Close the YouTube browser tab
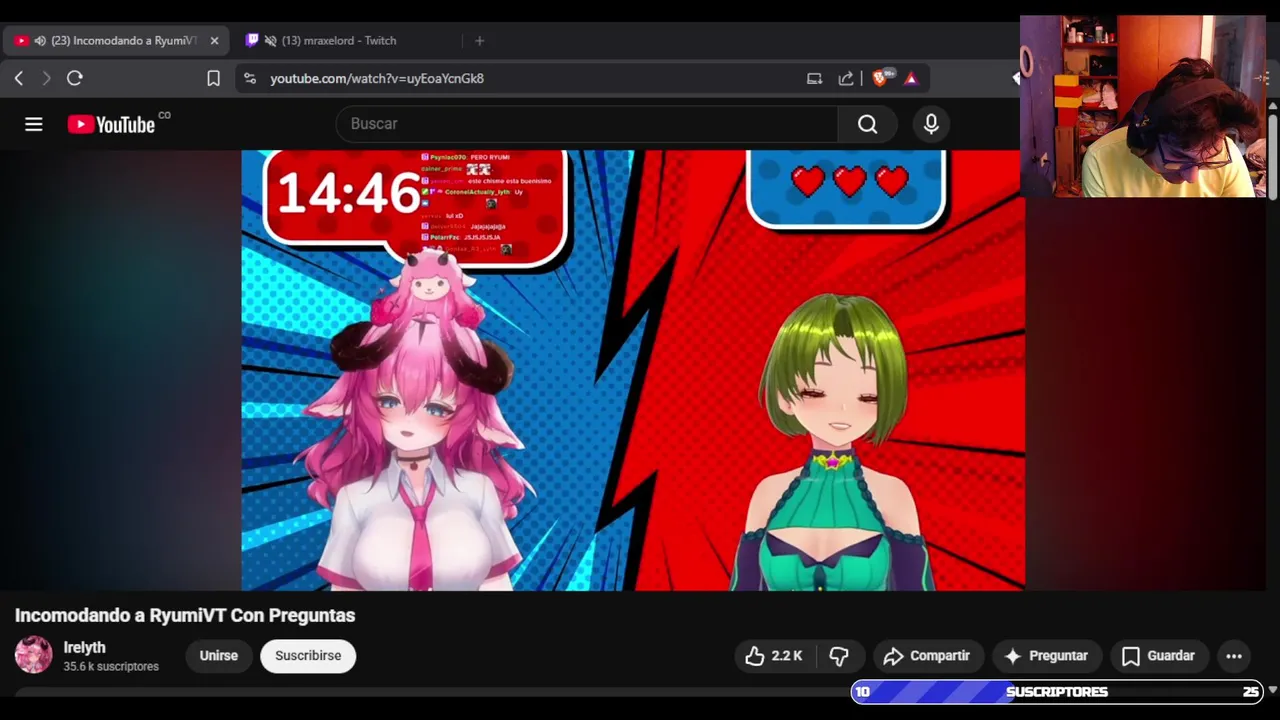 (214, 41)
